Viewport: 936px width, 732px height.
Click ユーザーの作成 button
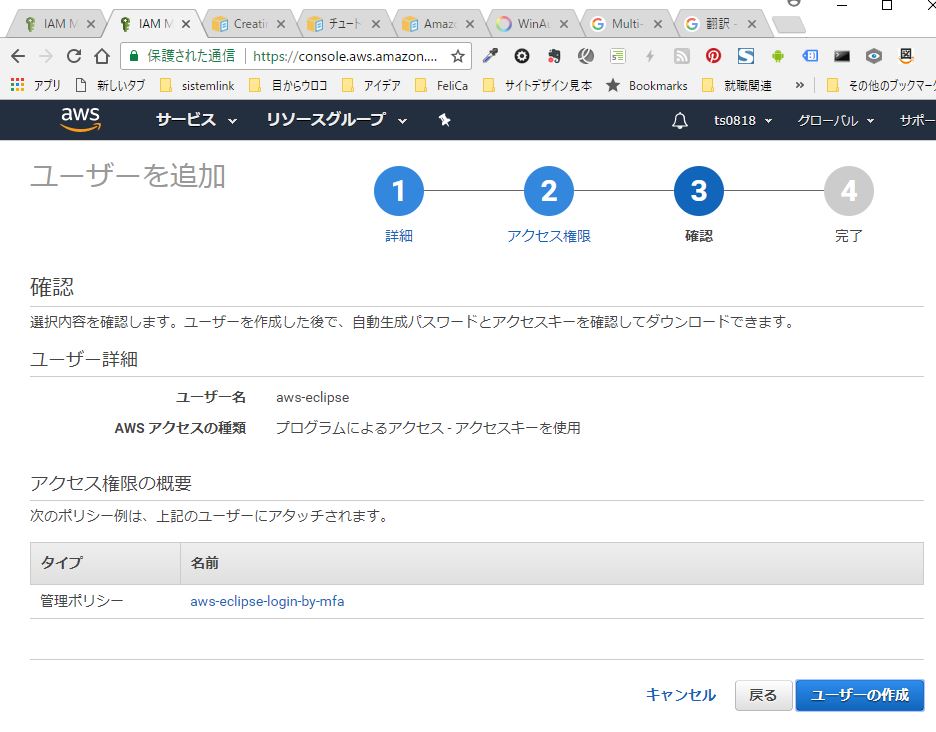point(860,695)
